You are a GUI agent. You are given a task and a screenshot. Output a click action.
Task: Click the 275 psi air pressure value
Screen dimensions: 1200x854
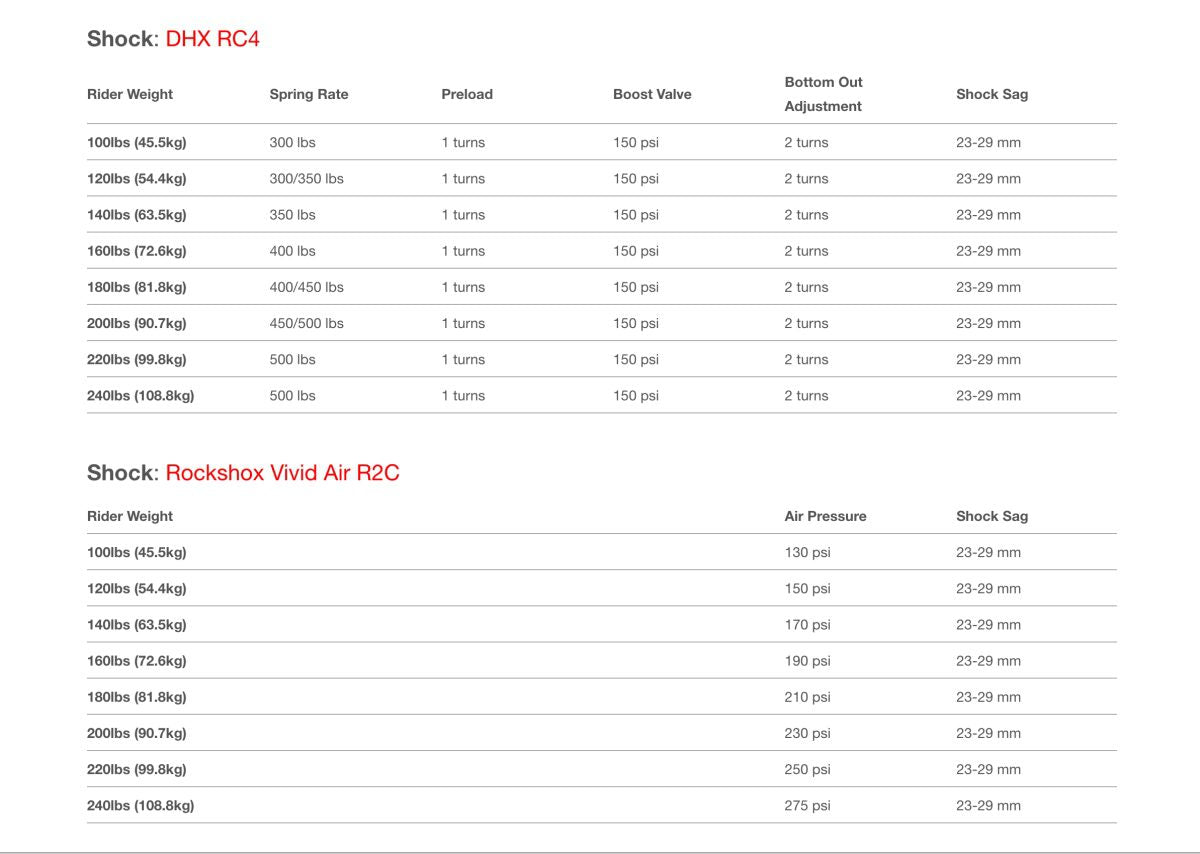(x=807, y=805)
